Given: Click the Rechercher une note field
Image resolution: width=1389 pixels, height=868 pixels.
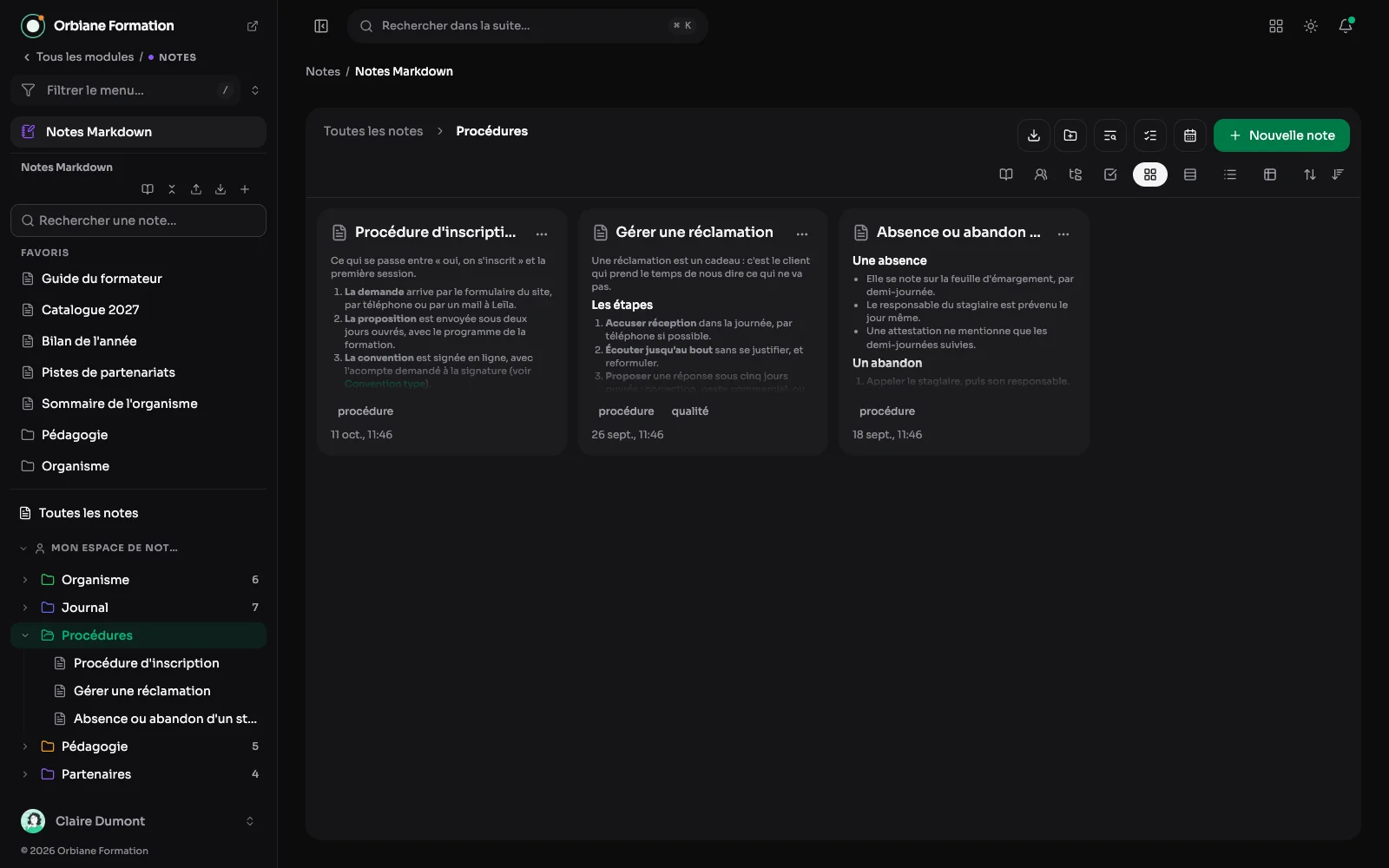Looking at the screenshot, I should click(x=139, y=220).
